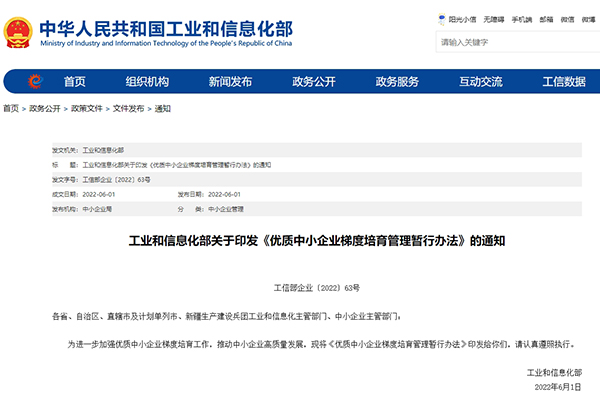Screen dimensions: 600x400
Task: Click 文件发布 in the breadcrumb
Action: (x=128, y=108)
